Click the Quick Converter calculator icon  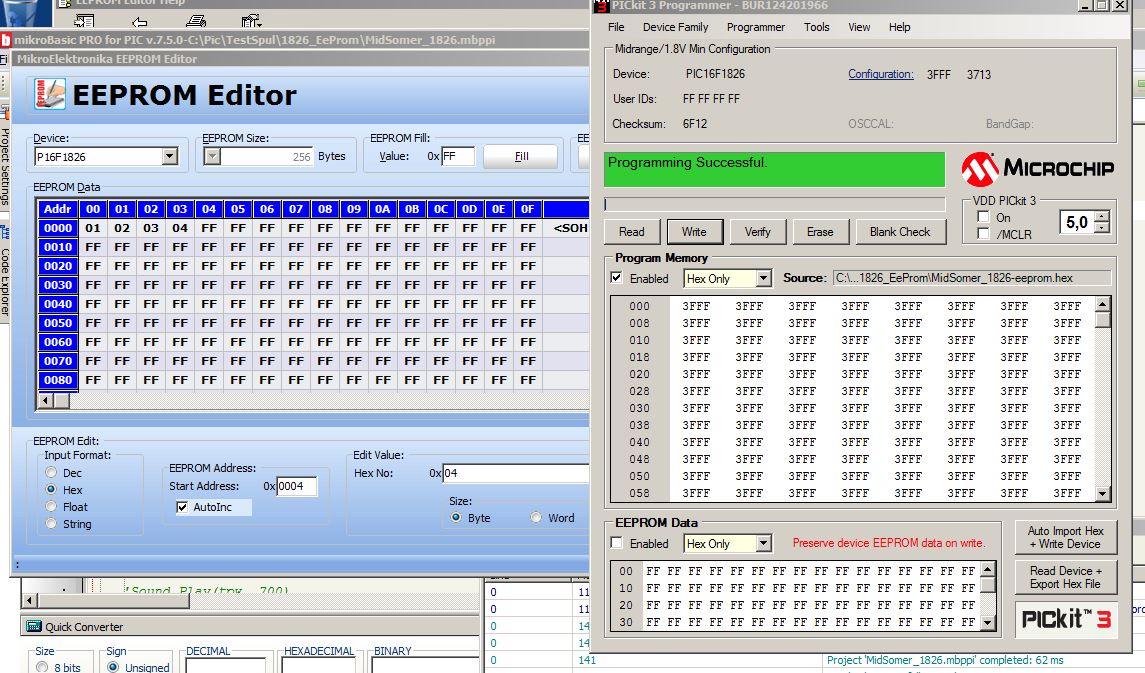(x=34, y=626)
